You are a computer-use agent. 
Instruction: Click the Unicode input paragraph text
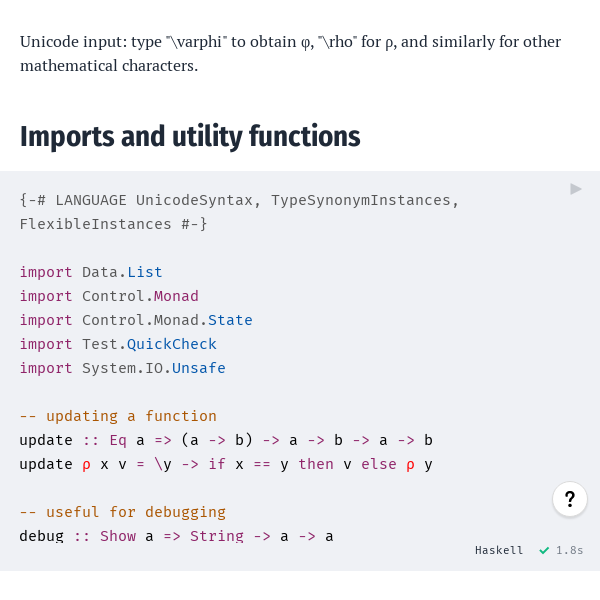(x=290, y=54)
